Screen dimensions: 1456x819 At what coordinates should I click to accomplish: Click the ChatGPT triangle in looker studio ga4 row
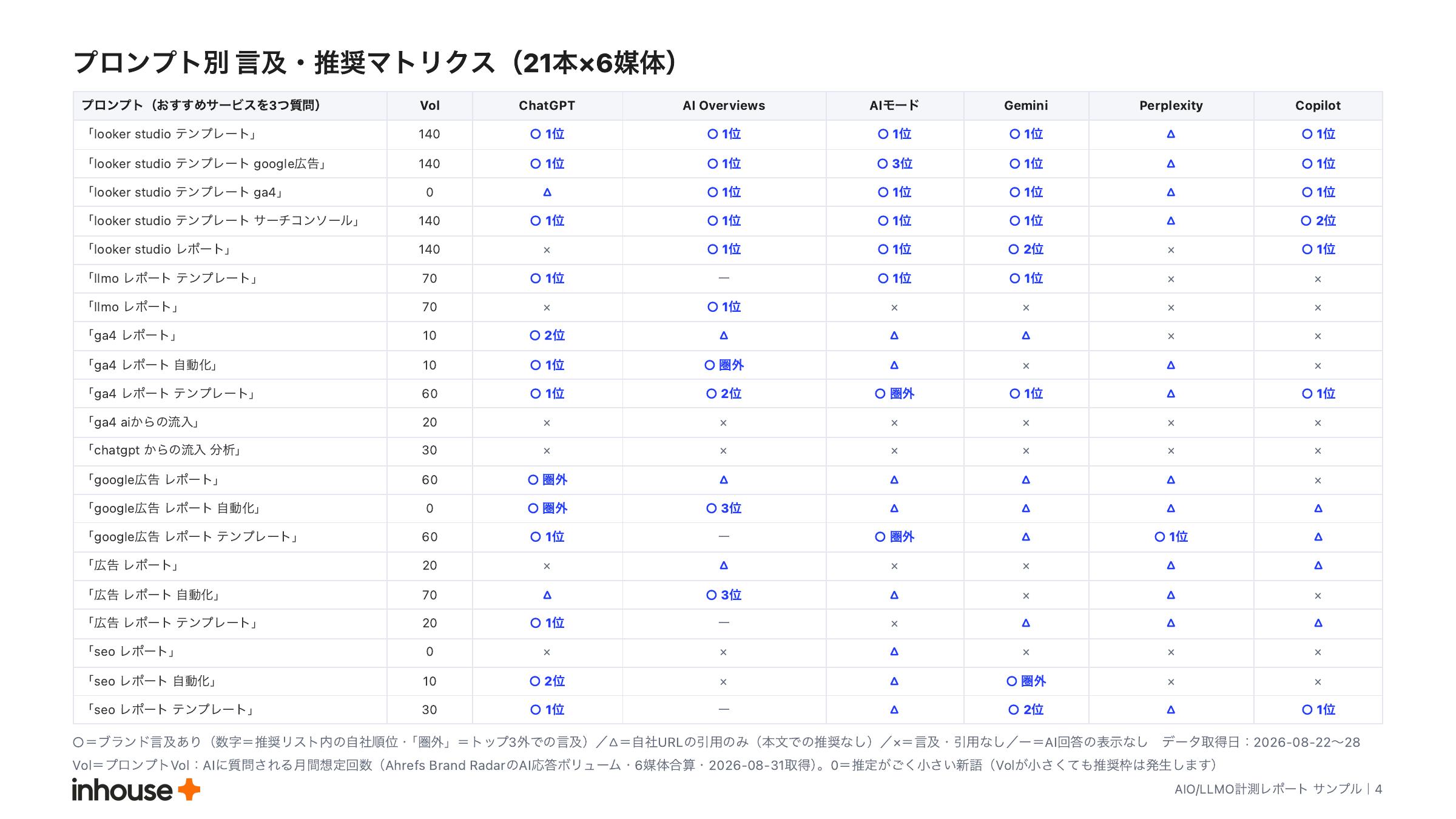(547, 192)
